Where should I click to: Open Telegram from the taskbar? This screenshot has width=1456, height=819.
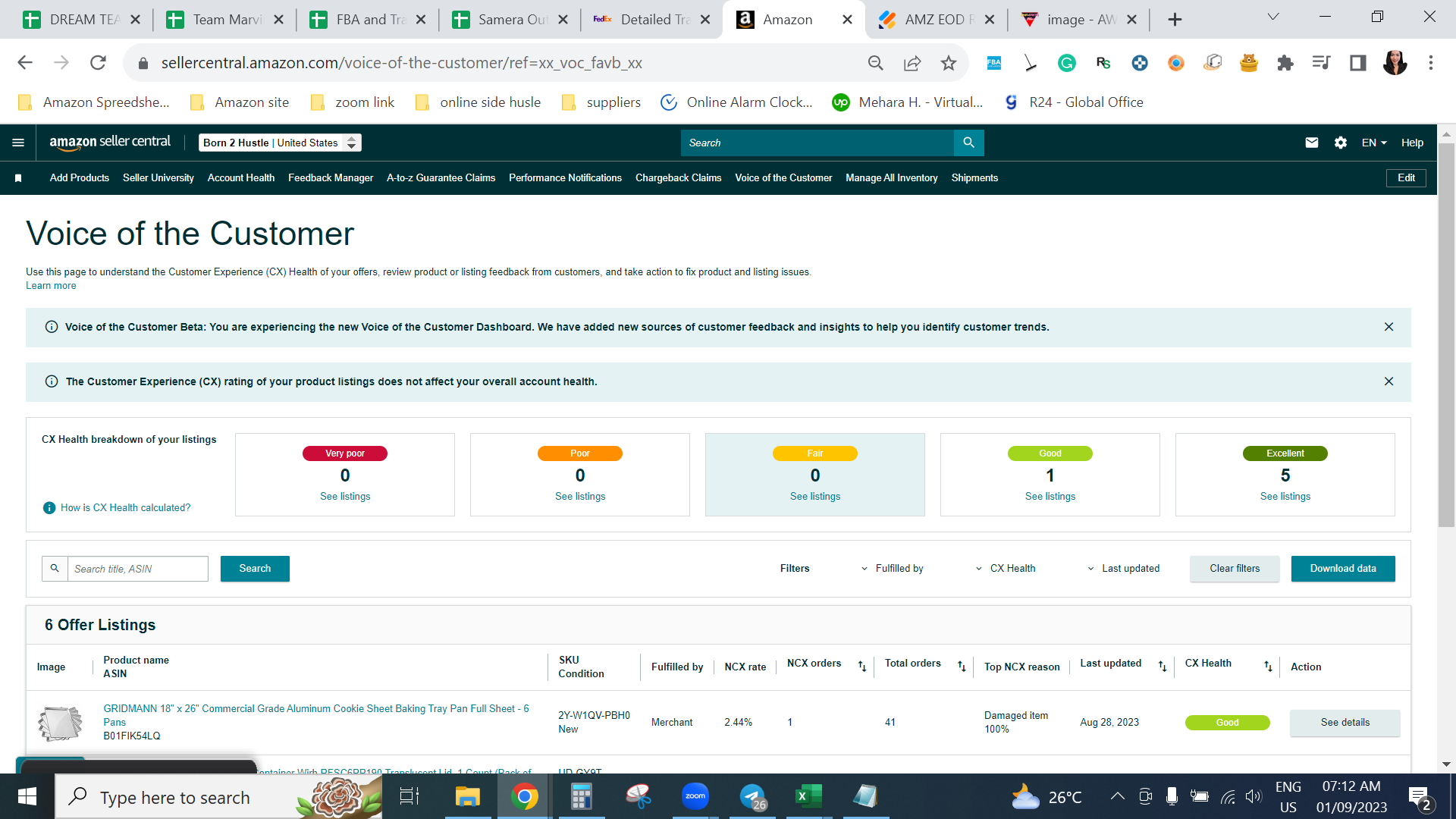752,796
